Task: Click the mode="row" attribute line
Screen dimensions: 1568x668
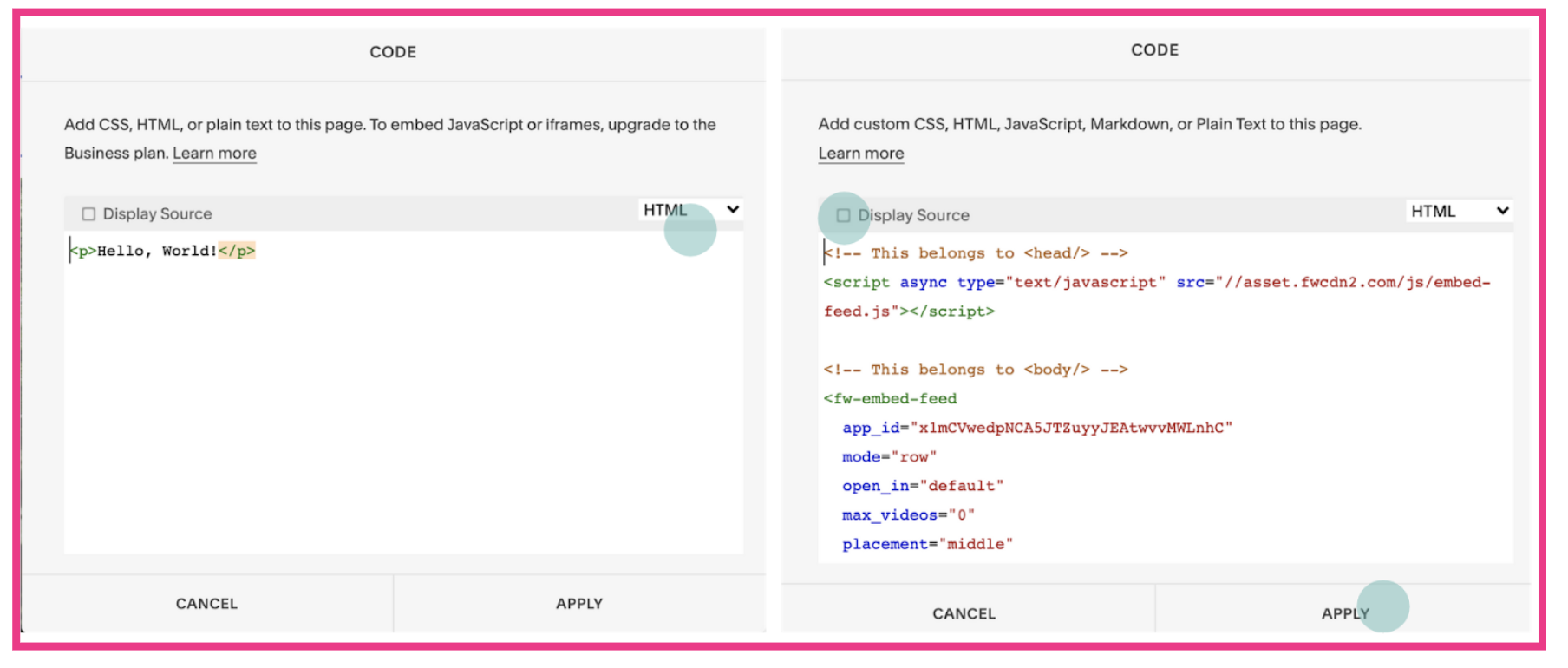Action: click(x=890, y=457)
